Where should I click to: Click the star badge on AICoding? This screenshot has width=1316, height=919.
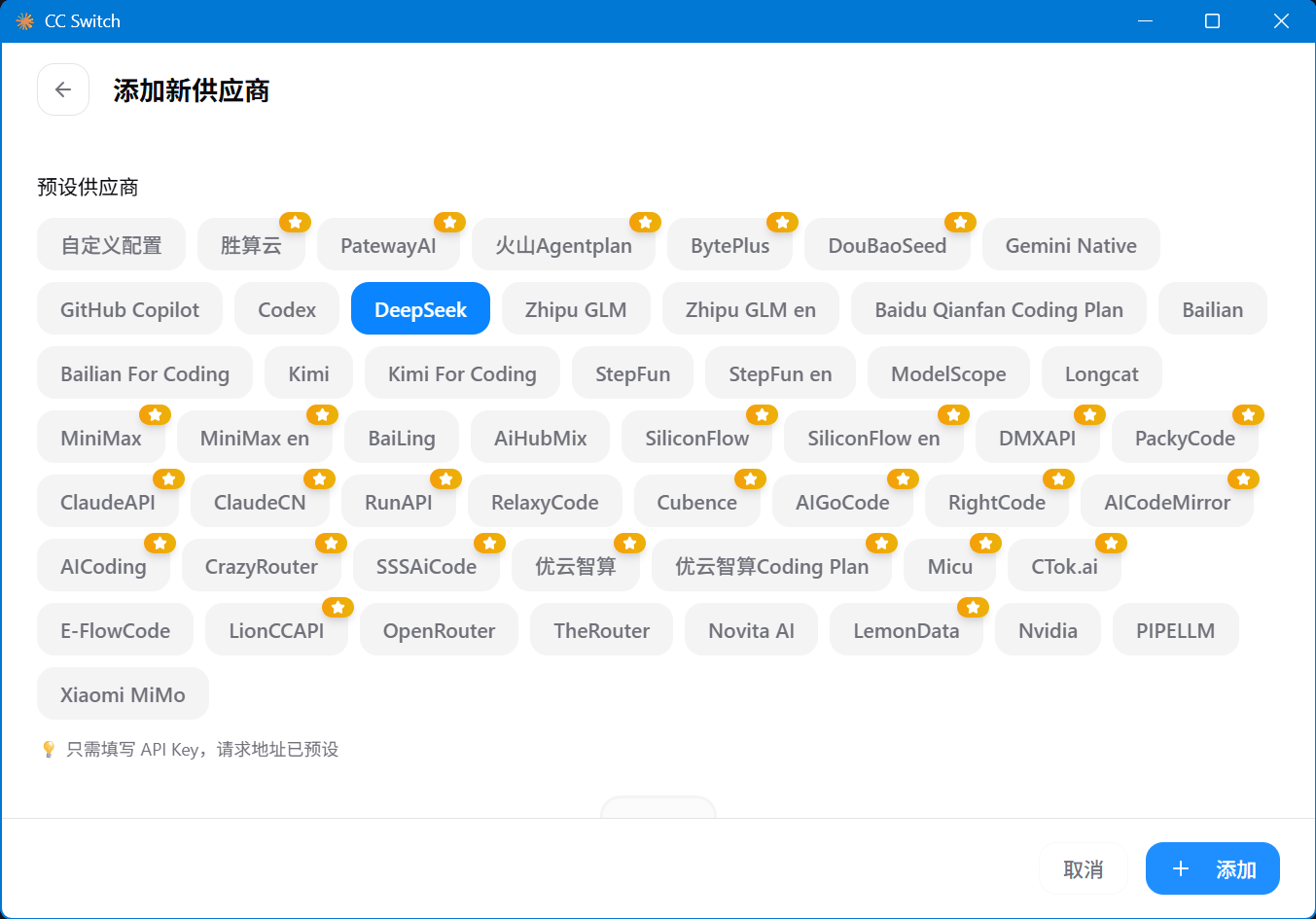[160, 544]
